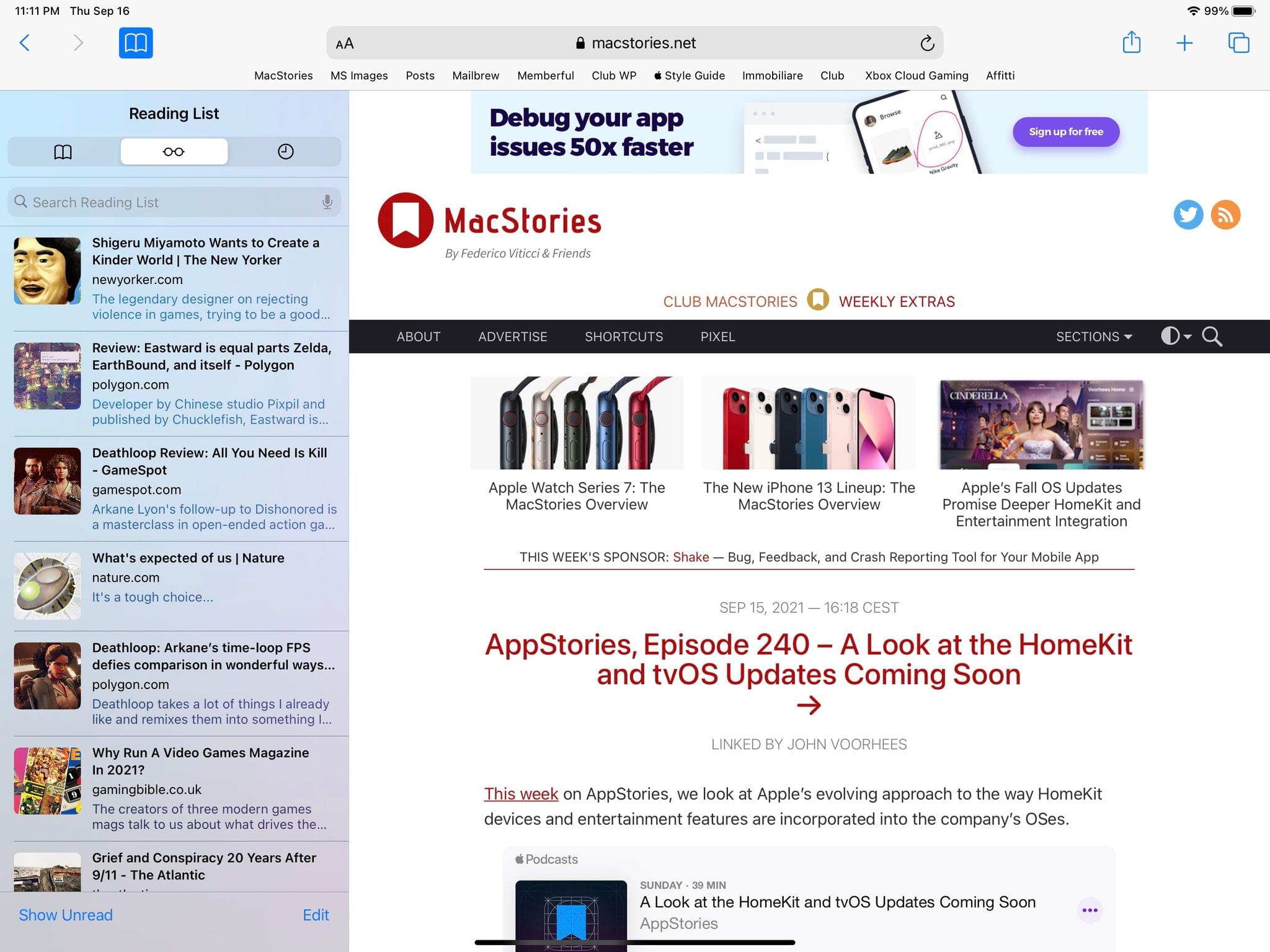Tap the battery status icon

[1244, 11]
